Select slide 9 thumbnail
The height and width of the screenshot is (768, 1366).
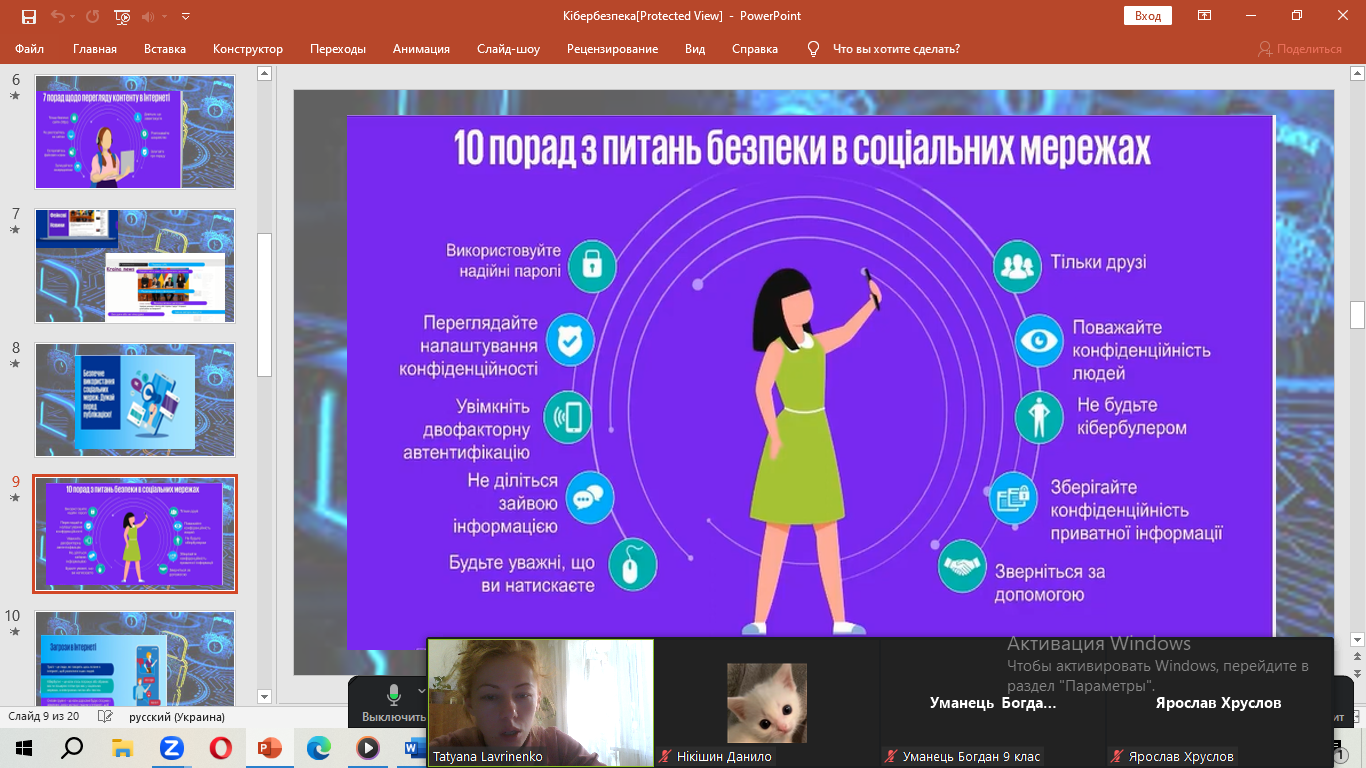click(x=135, y=534)
